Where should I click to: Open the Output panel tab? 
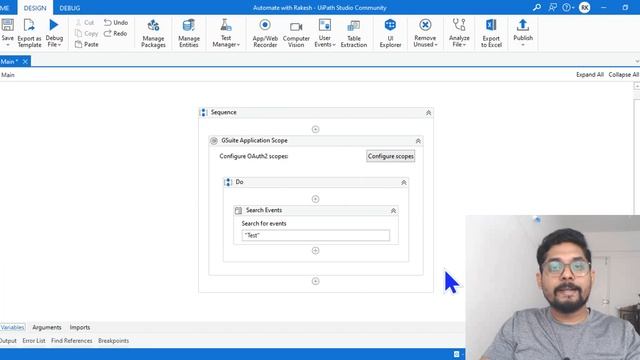[x=8, y=340]
